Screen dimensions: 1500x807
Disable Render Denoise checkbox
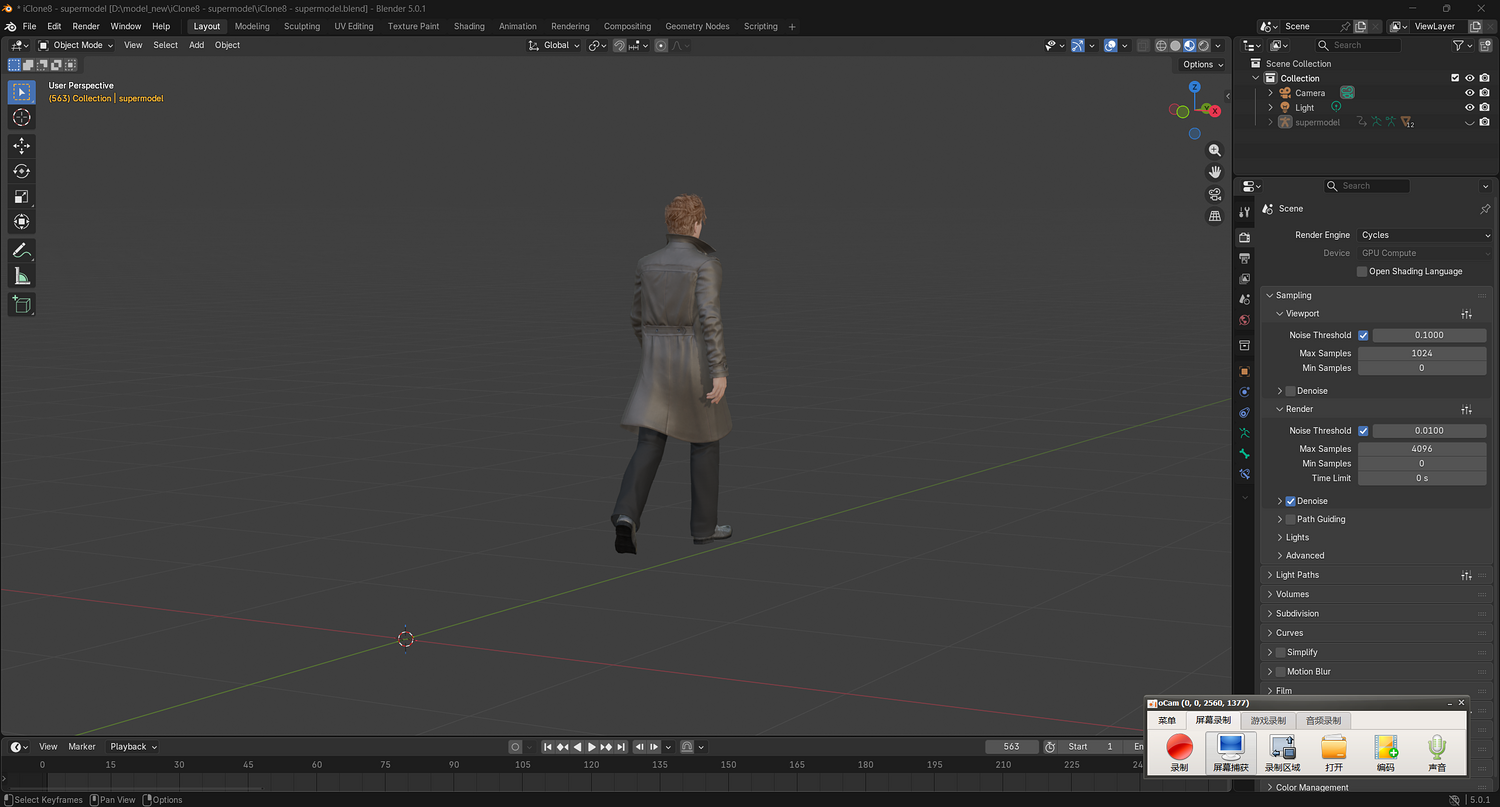pyautogui.click(x=1290, y=501)
